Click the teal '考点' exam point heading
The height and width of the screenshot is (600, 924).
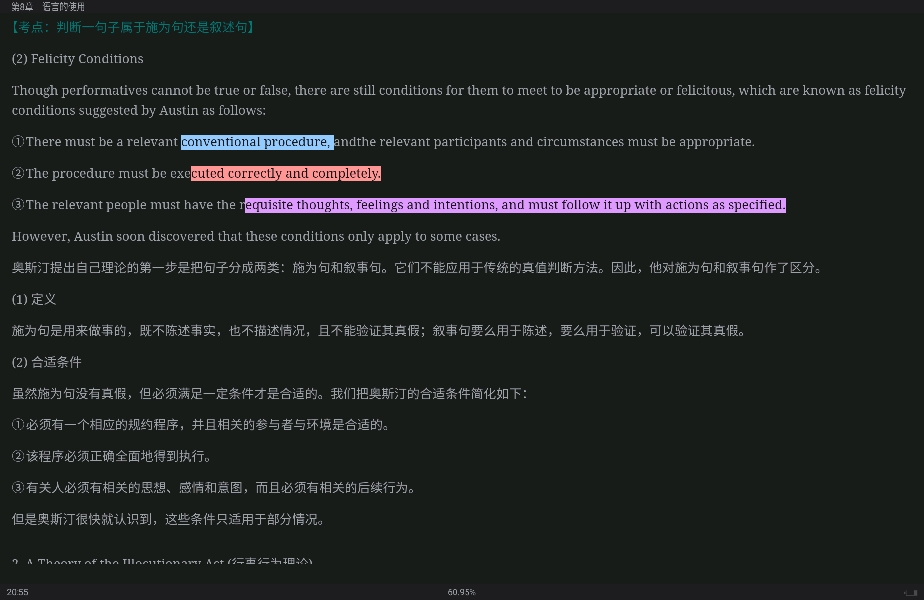(135, 27)
